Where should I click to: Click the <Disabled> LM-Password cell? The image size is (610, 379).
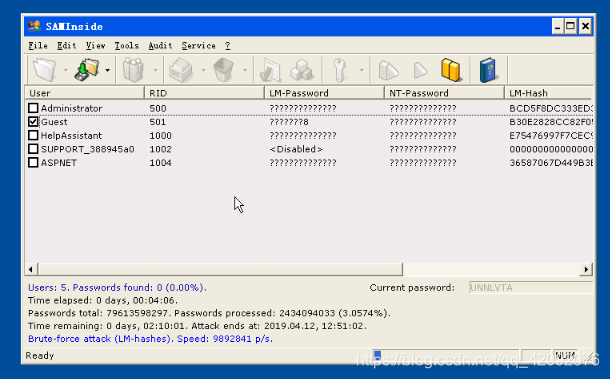pyautogui.click(x=296, y=149)
